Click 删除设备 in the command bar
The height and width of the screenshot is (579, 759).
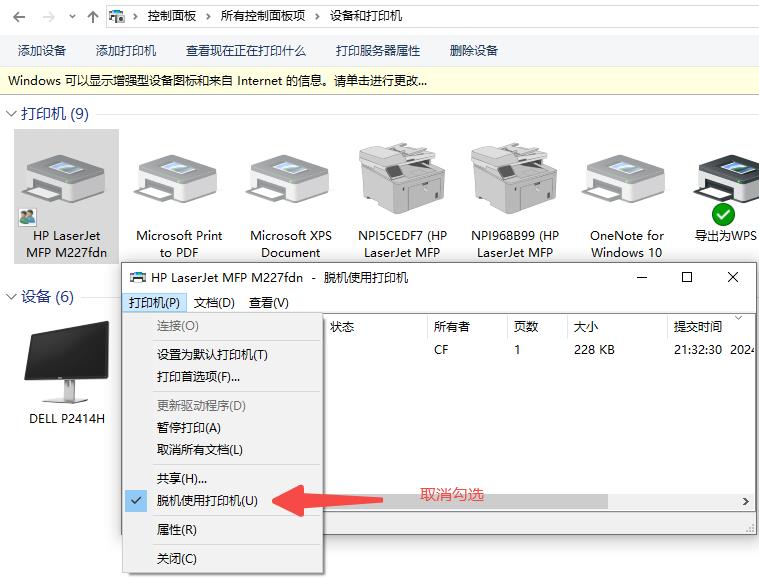(474, 50)
